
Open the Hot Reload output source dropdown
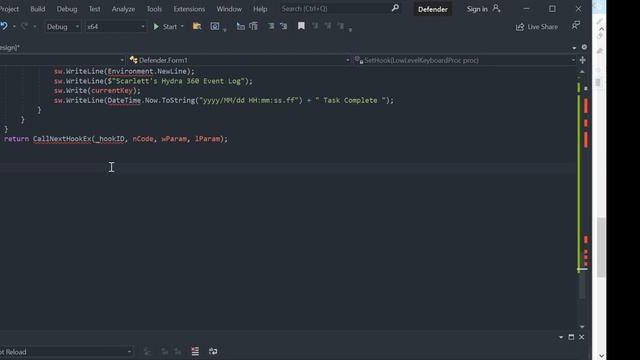tap(66, 352)
